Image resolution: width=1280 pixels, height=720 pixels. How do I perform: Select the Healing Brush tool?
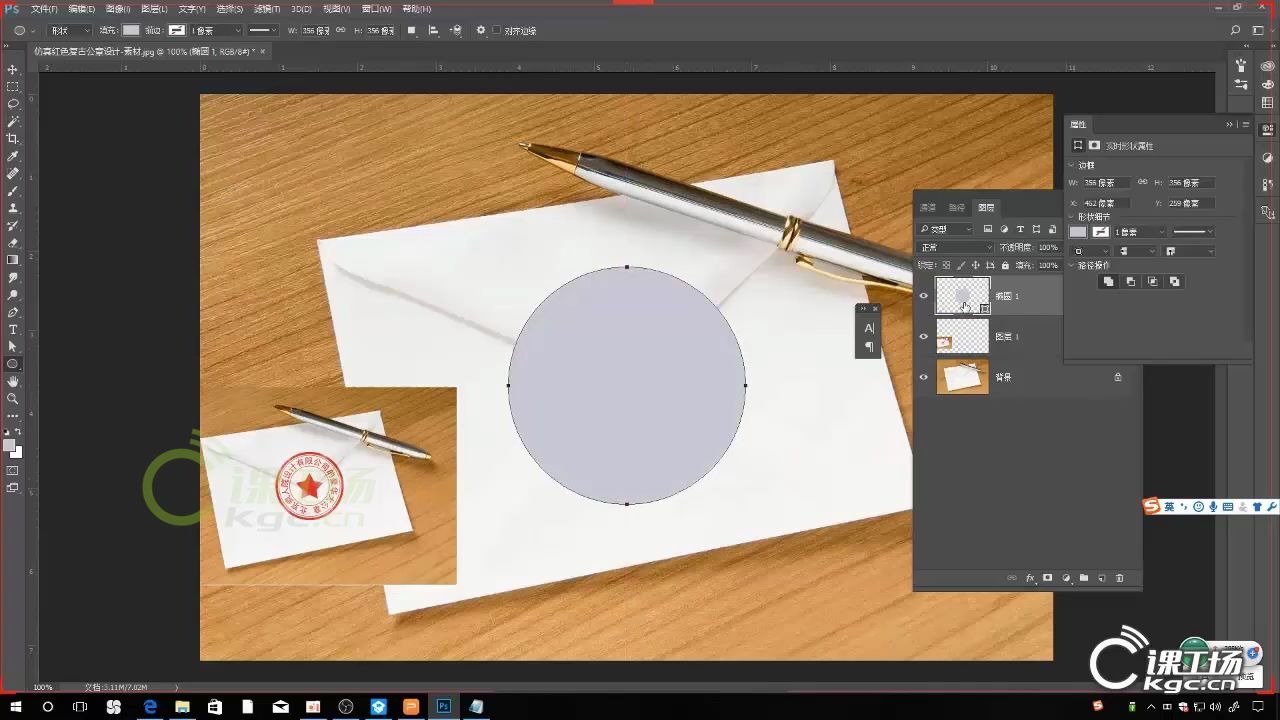coord(13,173)
